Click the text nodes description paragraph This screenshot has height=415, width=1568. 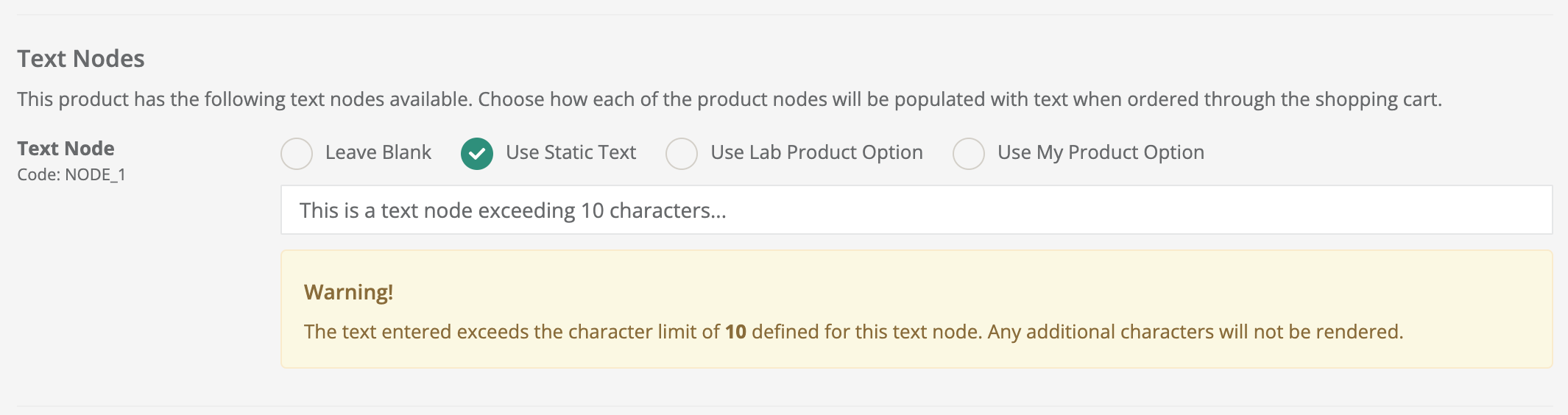(730, 99)
